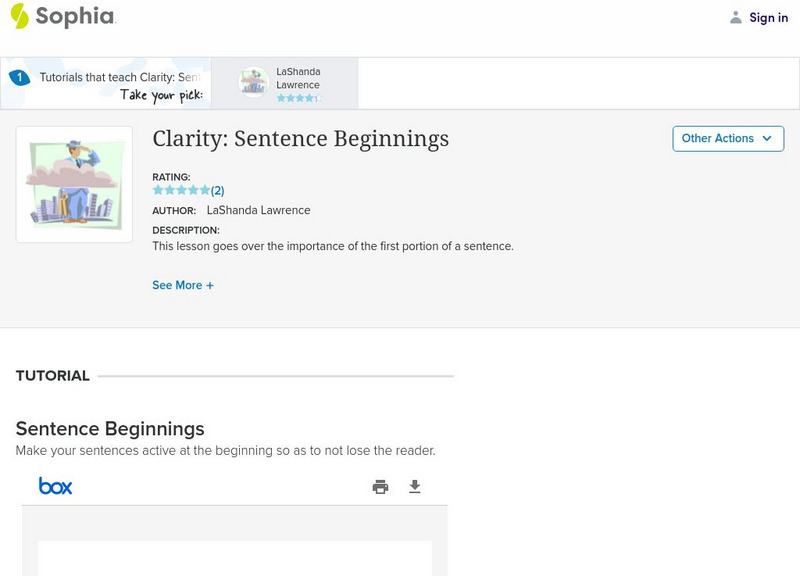Viewport: 800px width, 576px height.
Task: Click the stars in LaShanda Lawrence tab
Action: (x=298, y=99)
